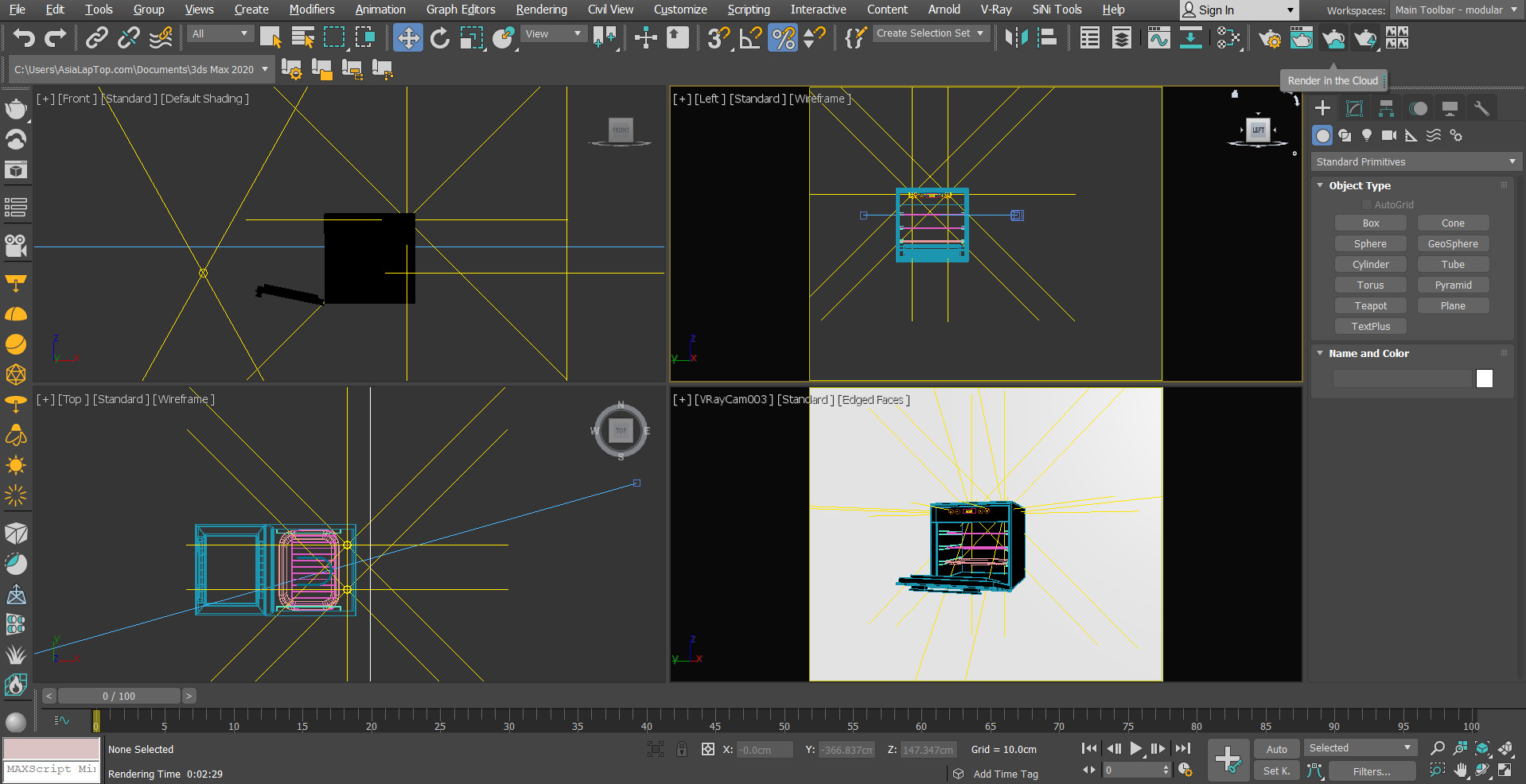Click the Set K. key button

click(x=1277, y=770)
